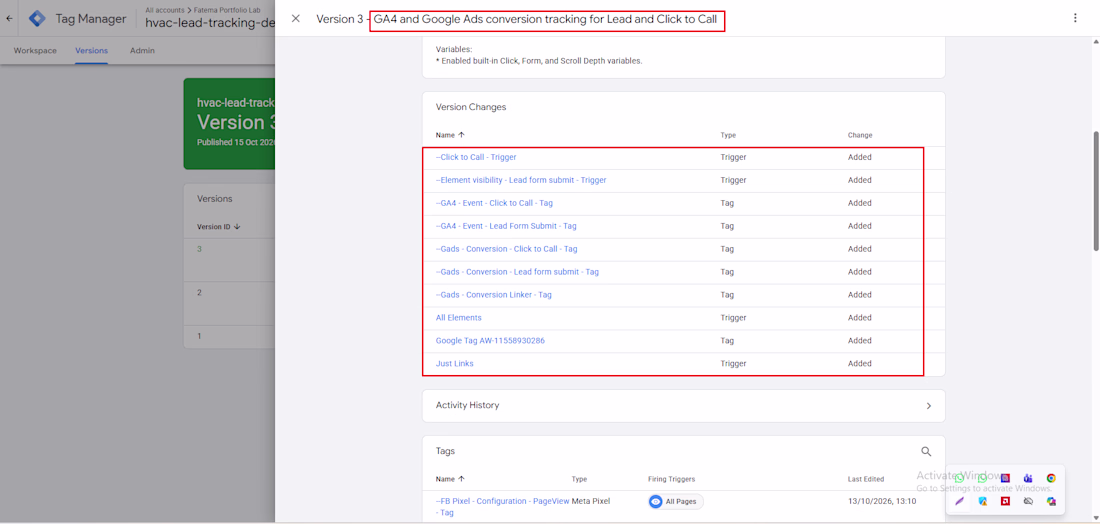Open the colorful Copilot tray icon
Screen dimensions: 1100x524
tap(1051, 502)
